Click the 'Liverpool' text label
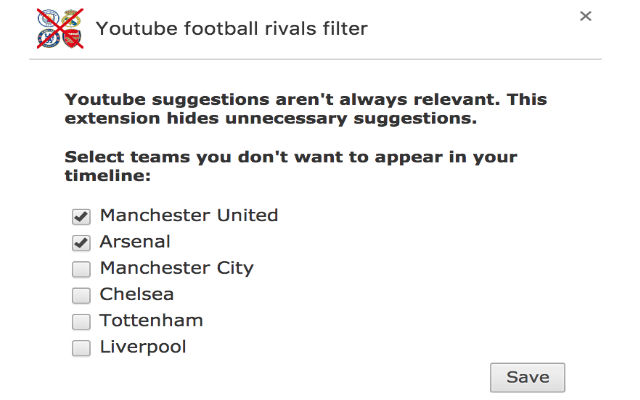Screen dimensions: 640x400 (143, 347)
